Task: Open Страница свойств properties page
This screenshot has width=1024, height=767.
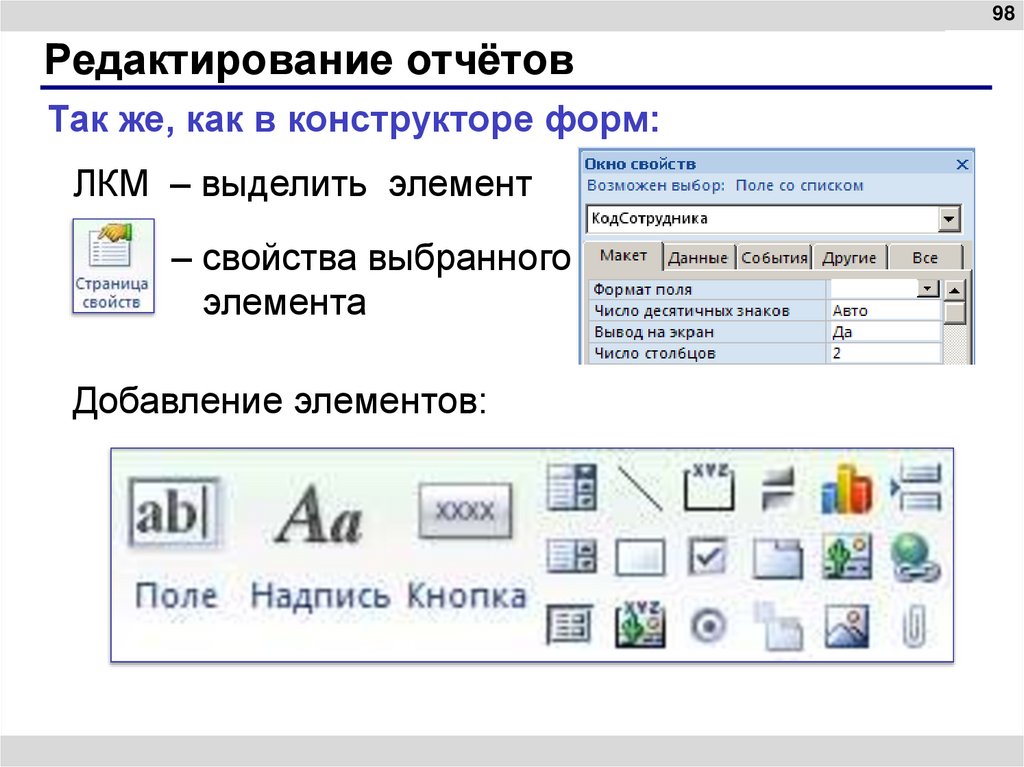Action: 112,265
